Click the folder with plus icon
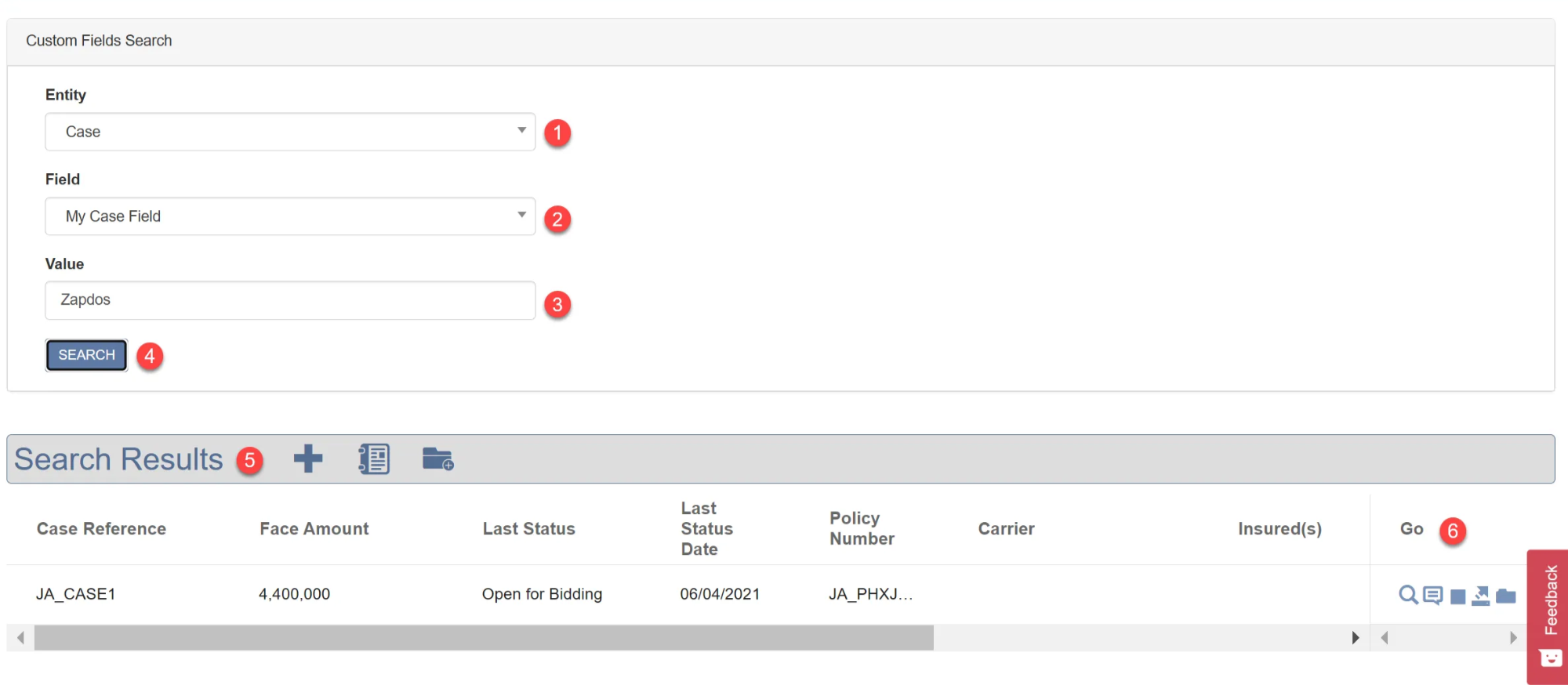Image resolution: width=1568 pixels, height=685 pixels. (437, 459)
